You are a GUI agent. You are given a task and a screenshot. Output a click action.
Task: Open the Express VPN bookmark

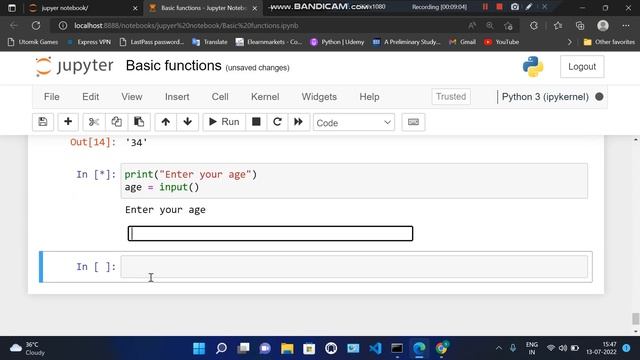89,42
